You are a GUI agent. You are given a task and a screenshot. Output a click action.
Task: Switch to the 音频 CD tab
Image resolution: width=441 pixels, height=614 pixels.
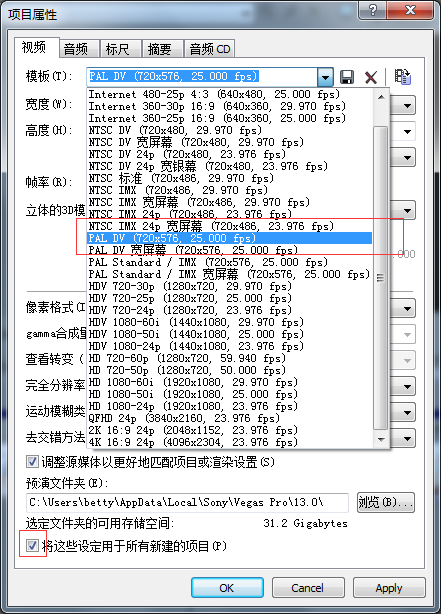pos(210,49)
